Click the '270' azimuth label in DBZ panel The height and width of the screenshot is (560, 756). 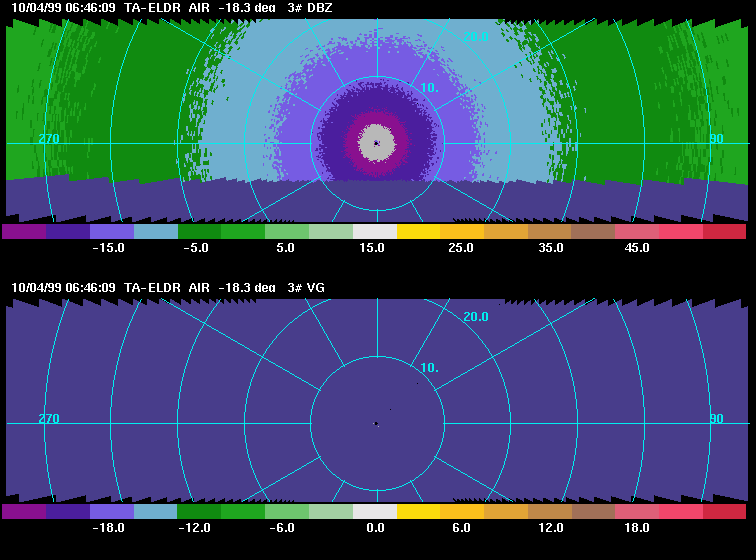click(x=49, y=139)
